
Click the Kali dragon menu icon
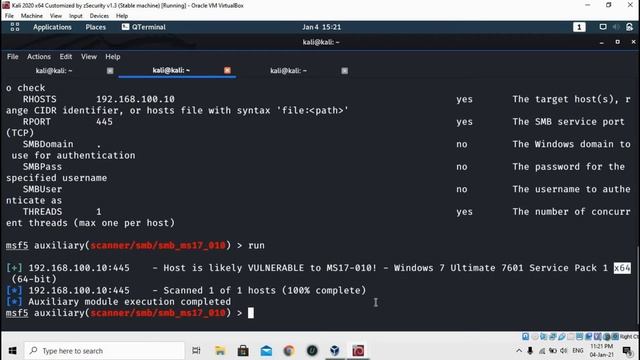pos(15,27)
